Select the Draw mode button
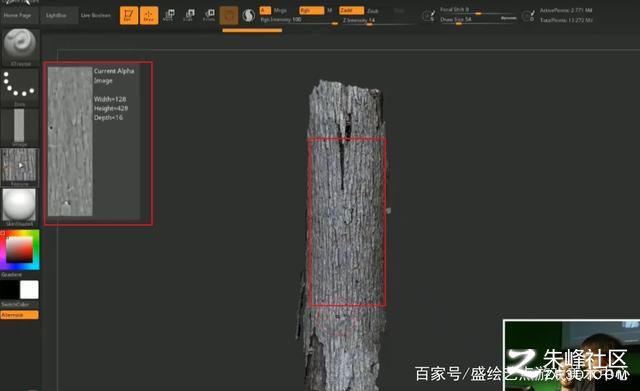Image resolution: width=640 pixels, height=391 pixels. (149, 16)
